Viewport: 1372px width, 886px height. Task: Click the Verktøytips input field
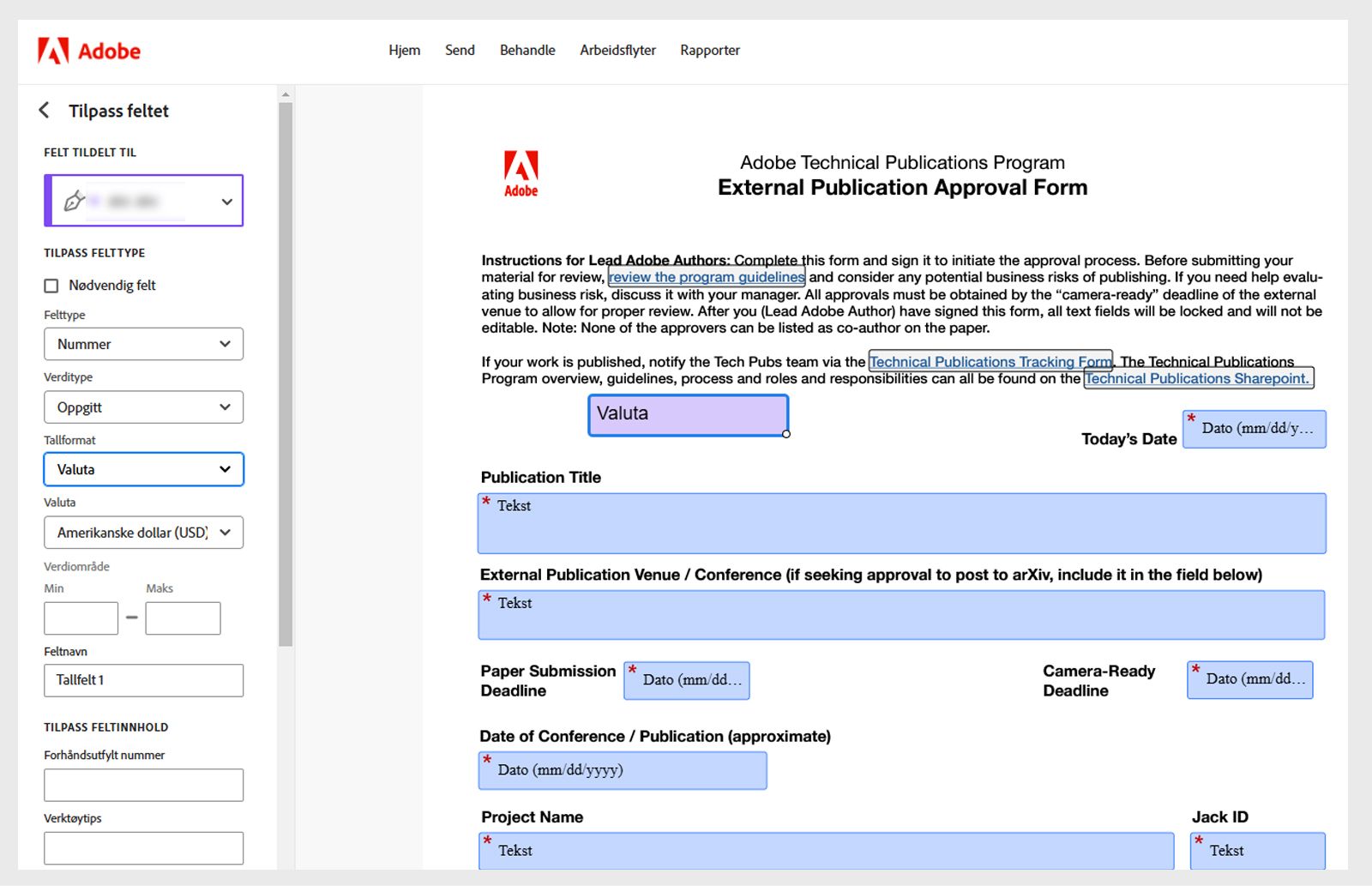[144, 848]
